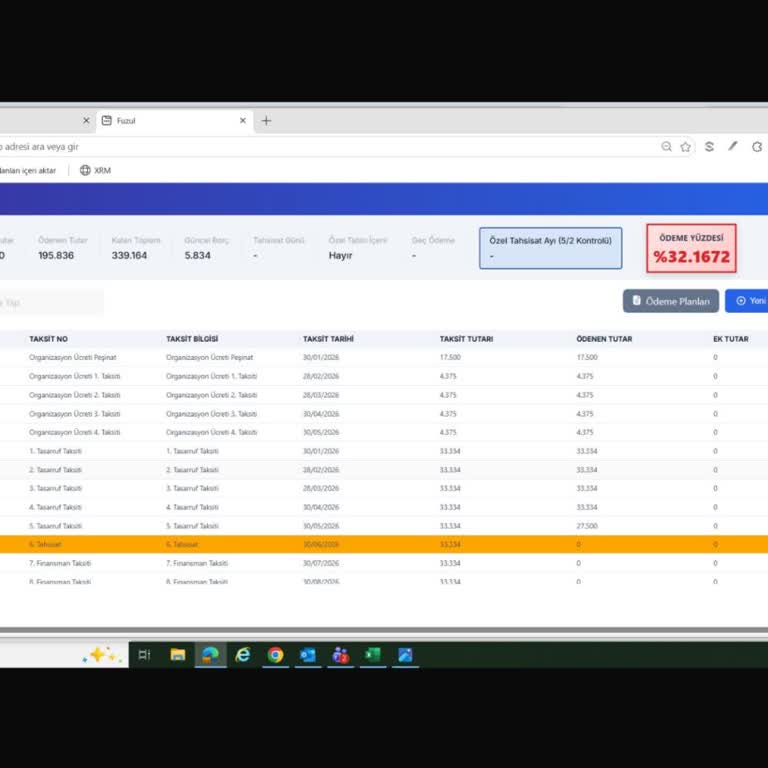This screenshot has width=768, height=768.
Task: Open Outlook from the taskbar
Action: 308,655
